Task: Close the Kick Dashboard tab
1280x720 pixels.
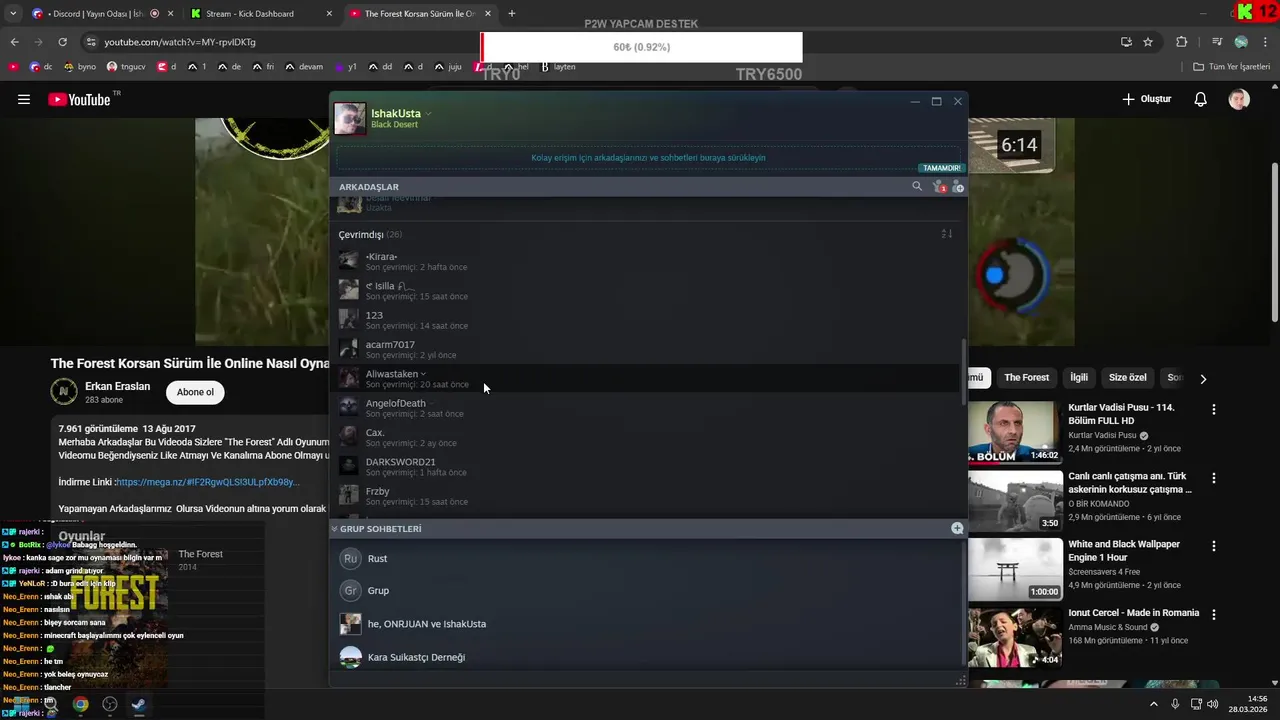Action: click(x=329, y=14)
